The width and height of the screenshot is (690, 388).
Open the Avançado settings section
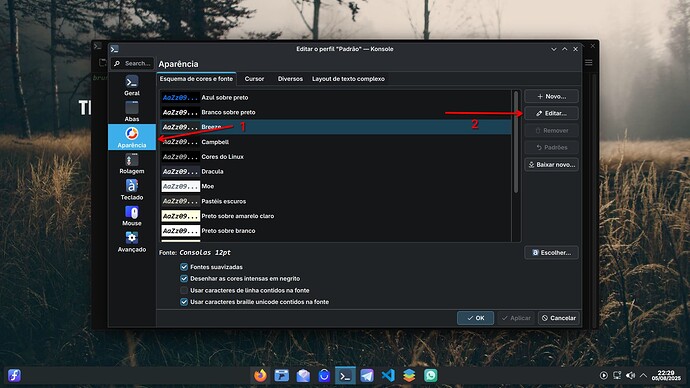pyautogui.click(x=132, y=242)
